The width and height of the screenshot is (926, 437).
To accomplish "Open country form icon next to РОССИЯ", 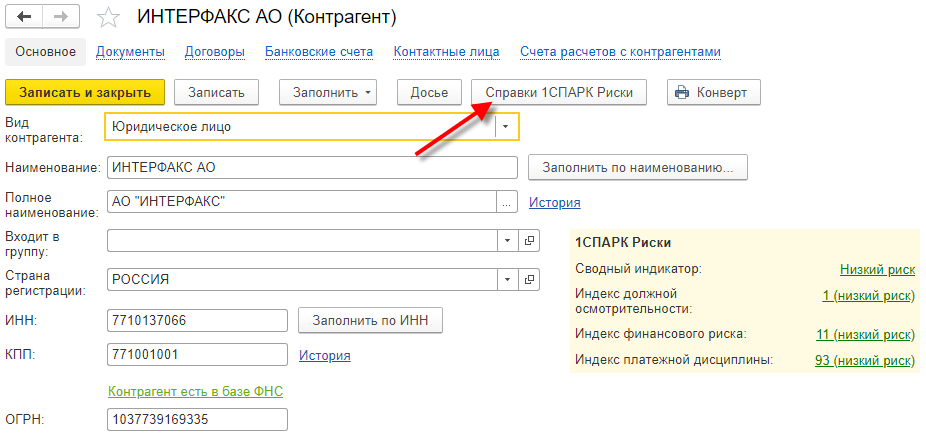I will [x=529, y=279].
